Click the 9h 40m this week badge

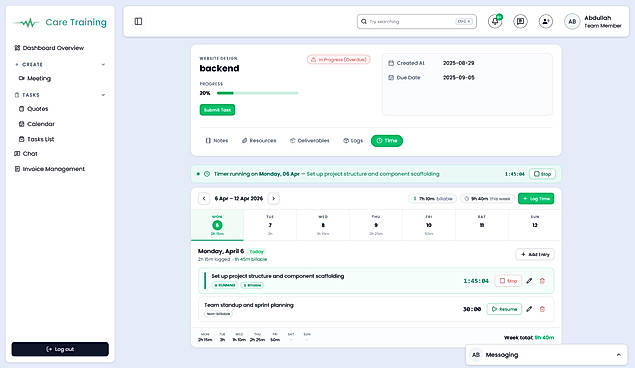(487, 199)
